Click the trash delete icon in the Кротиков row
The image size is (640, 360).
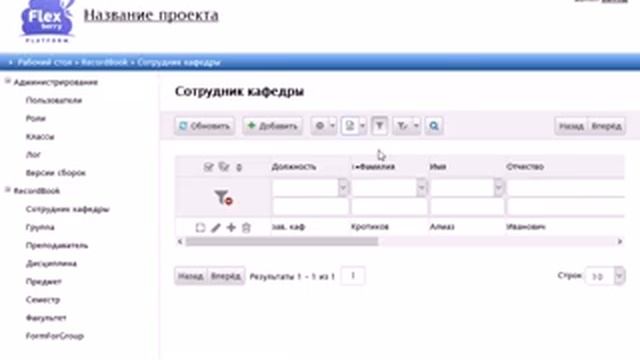246,228
